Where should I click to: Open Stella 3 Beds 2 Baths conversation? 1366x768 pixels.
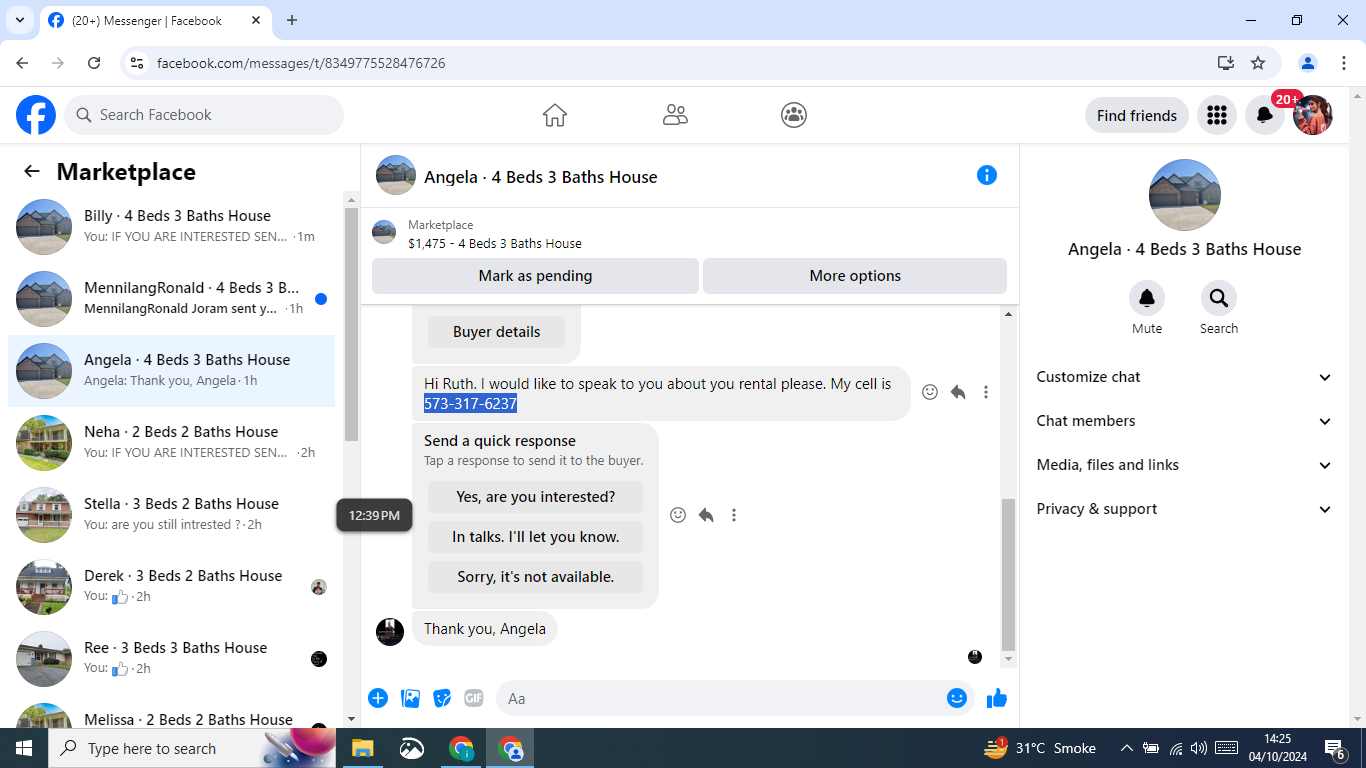(x=172, y=515)
